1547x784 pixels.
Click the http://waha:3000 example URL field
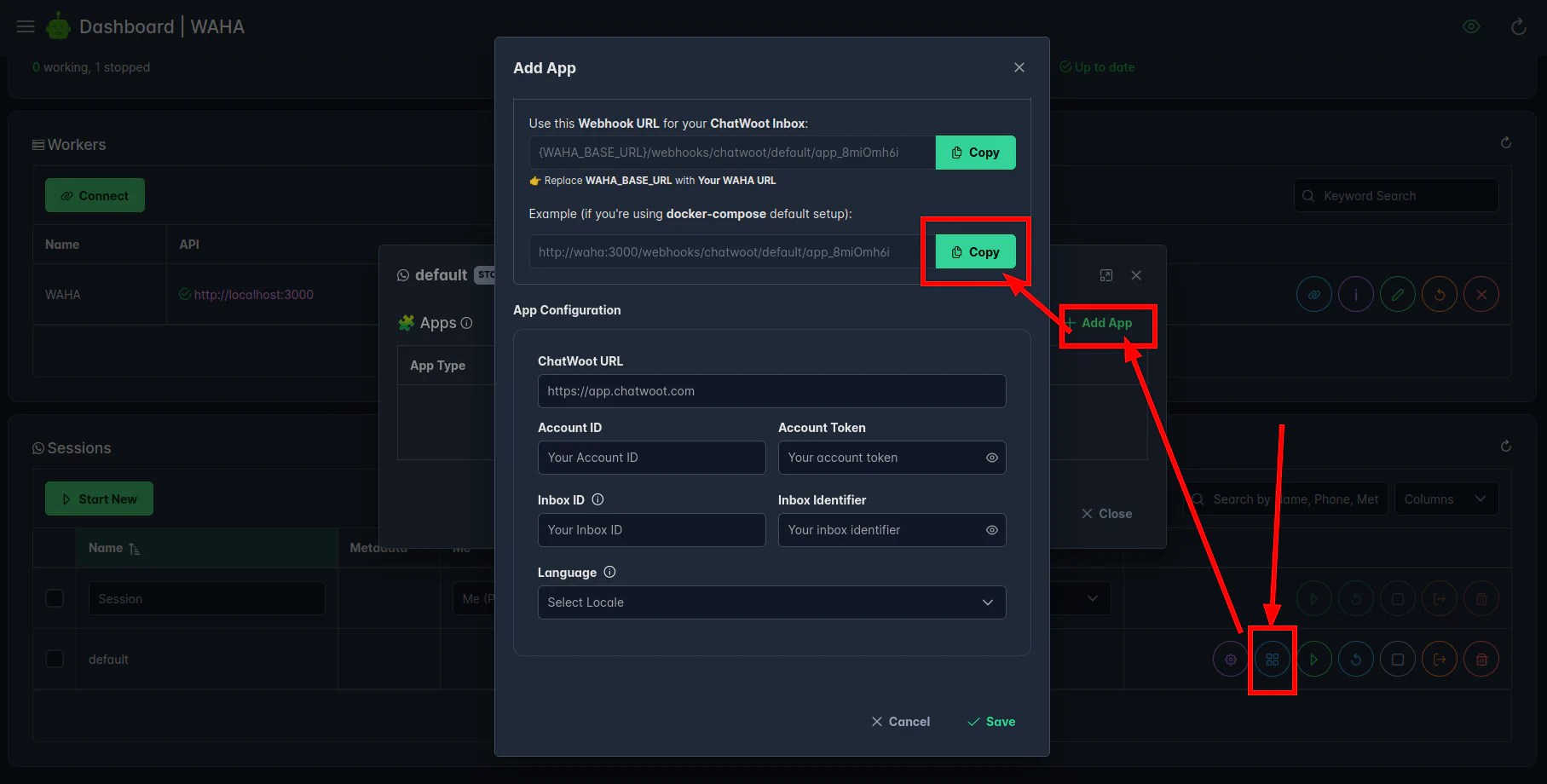coord(732,252)
